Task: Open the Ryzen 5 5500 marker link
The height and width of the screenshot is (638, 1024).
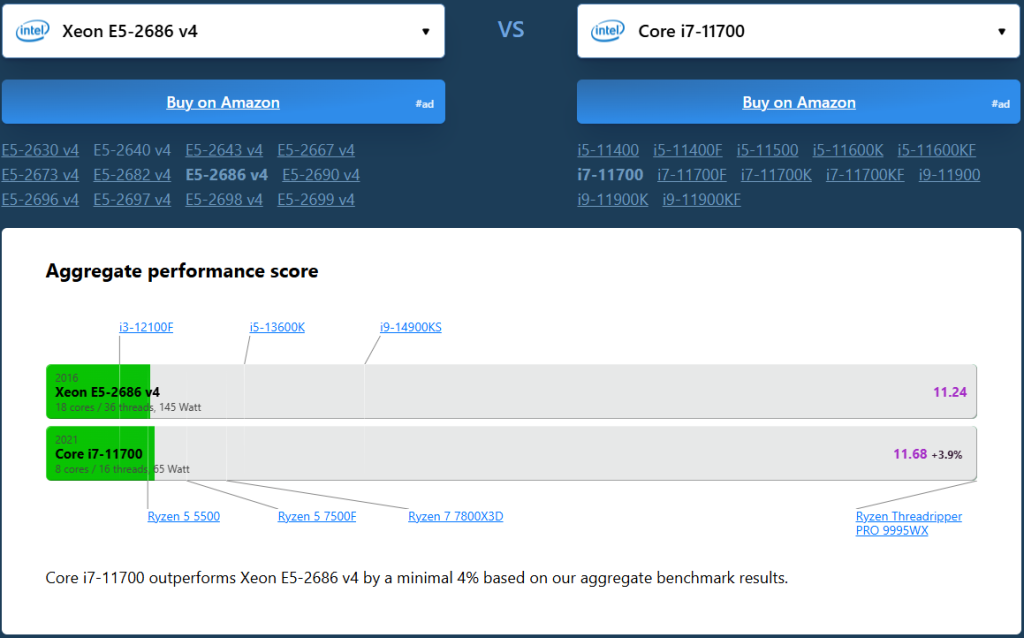Action: point(184,517)
